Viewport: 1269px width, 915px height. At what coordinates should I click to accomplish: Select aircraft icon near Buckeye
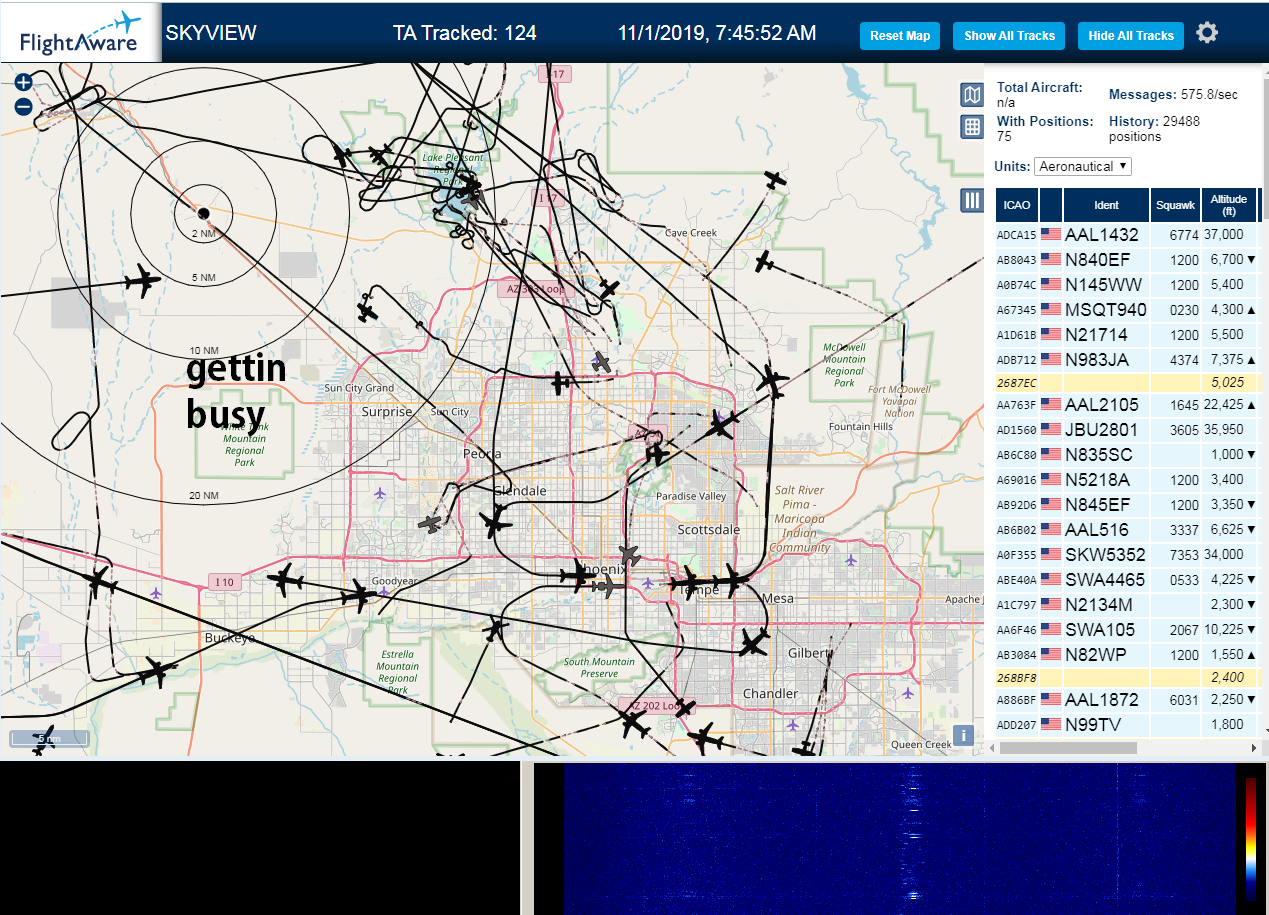coord(155,671)
